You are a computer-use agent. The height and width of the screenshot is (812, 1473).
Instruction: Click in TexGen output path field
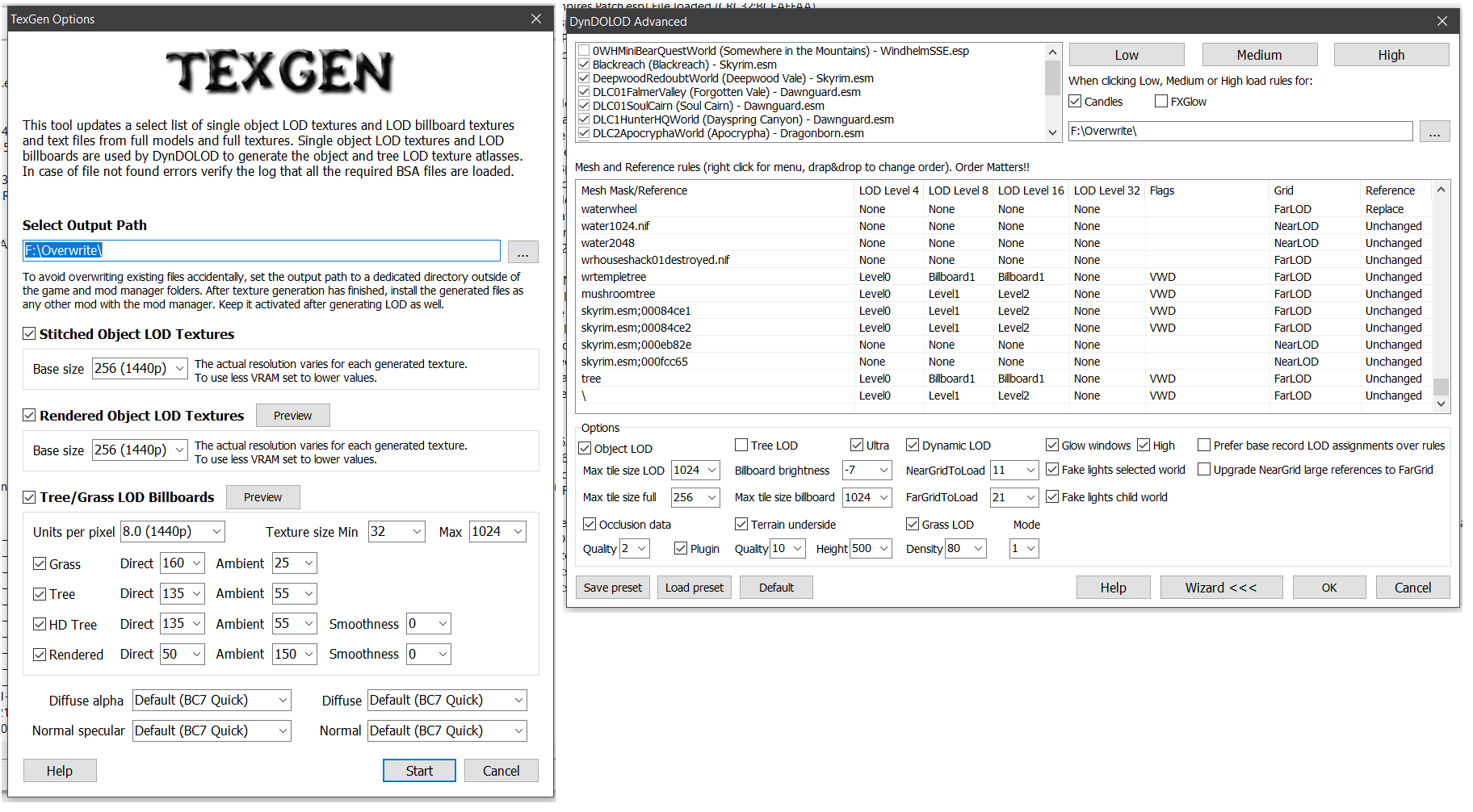pyautogui.click(x=262, y=251)
